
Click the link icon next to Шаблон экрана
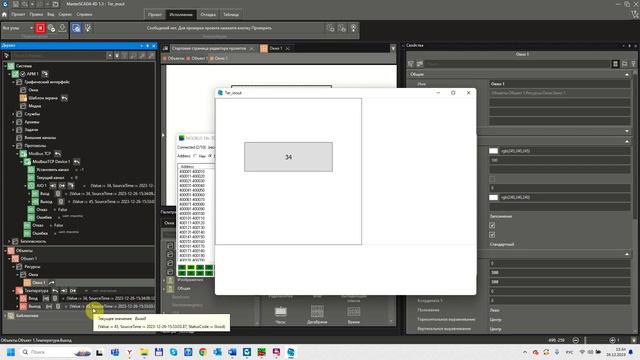[64, 98]
